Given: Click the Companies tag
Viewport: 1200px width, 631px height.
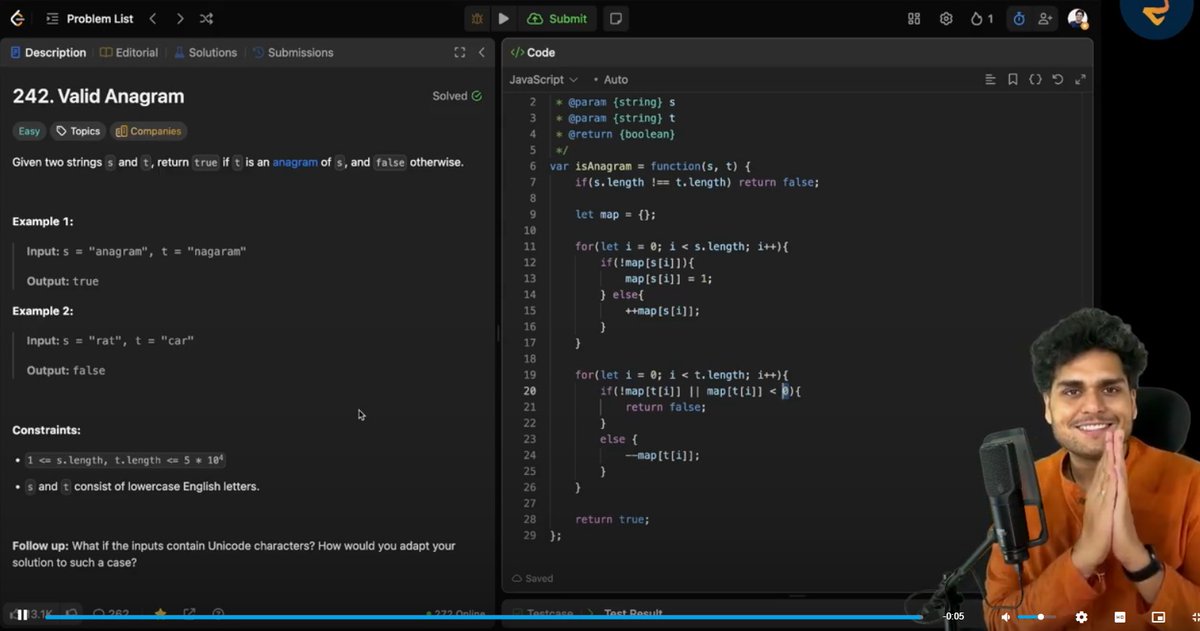Looking at the screenshot, I should (148, 131).
